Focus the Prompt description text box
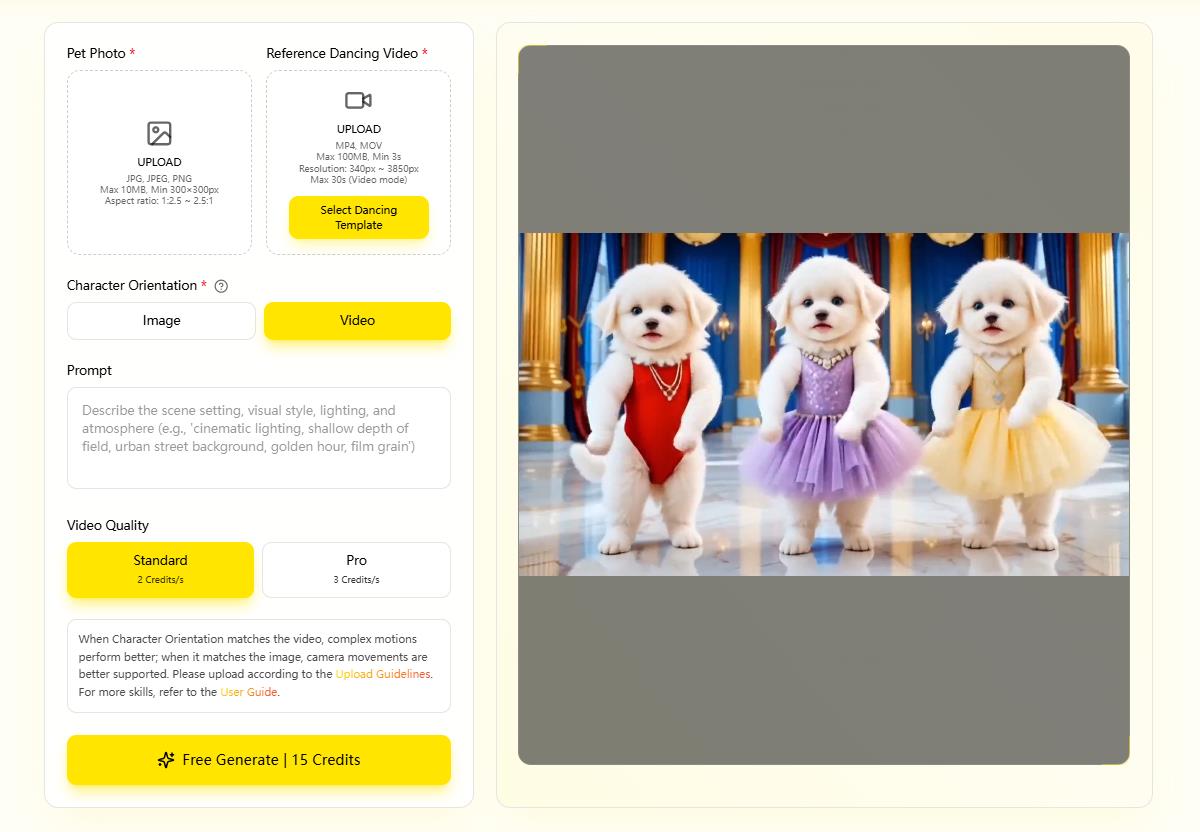The image size is (1200, 832). 259,438
